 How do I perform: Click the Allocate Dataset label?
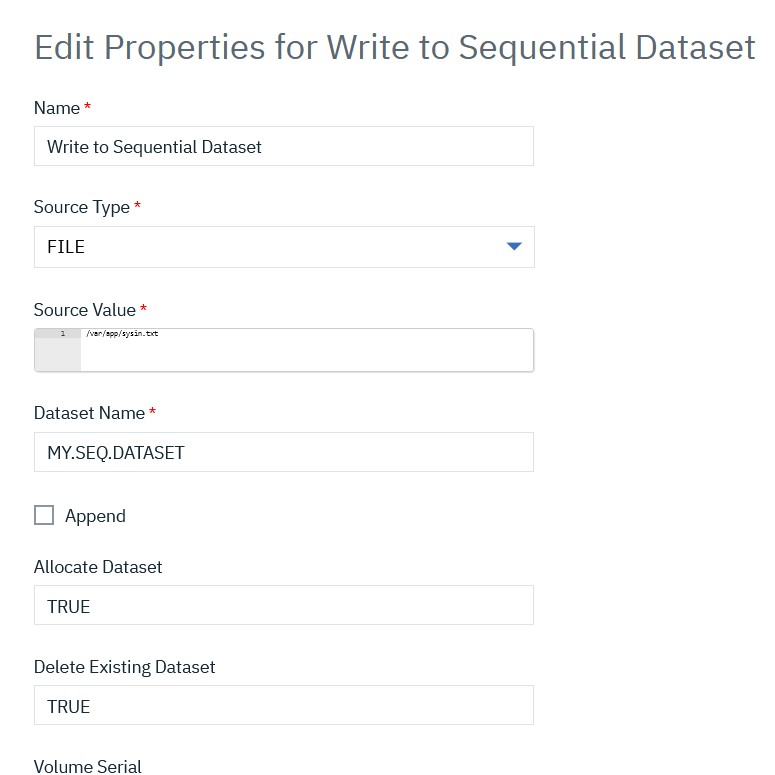(98, 567)
